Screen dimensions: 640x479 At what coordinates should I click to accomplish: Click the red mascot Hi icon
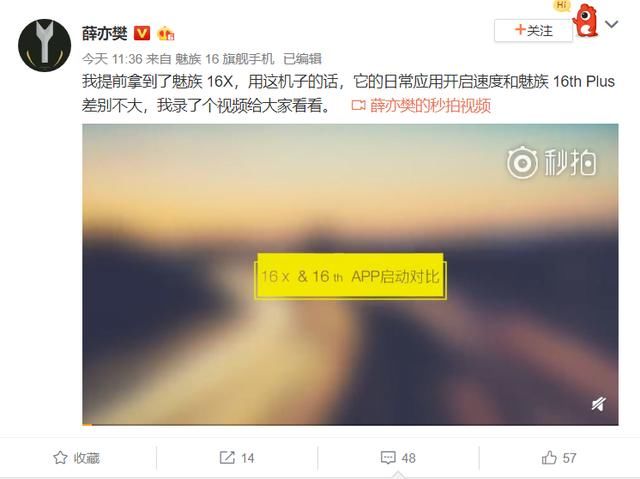(584, 20)
